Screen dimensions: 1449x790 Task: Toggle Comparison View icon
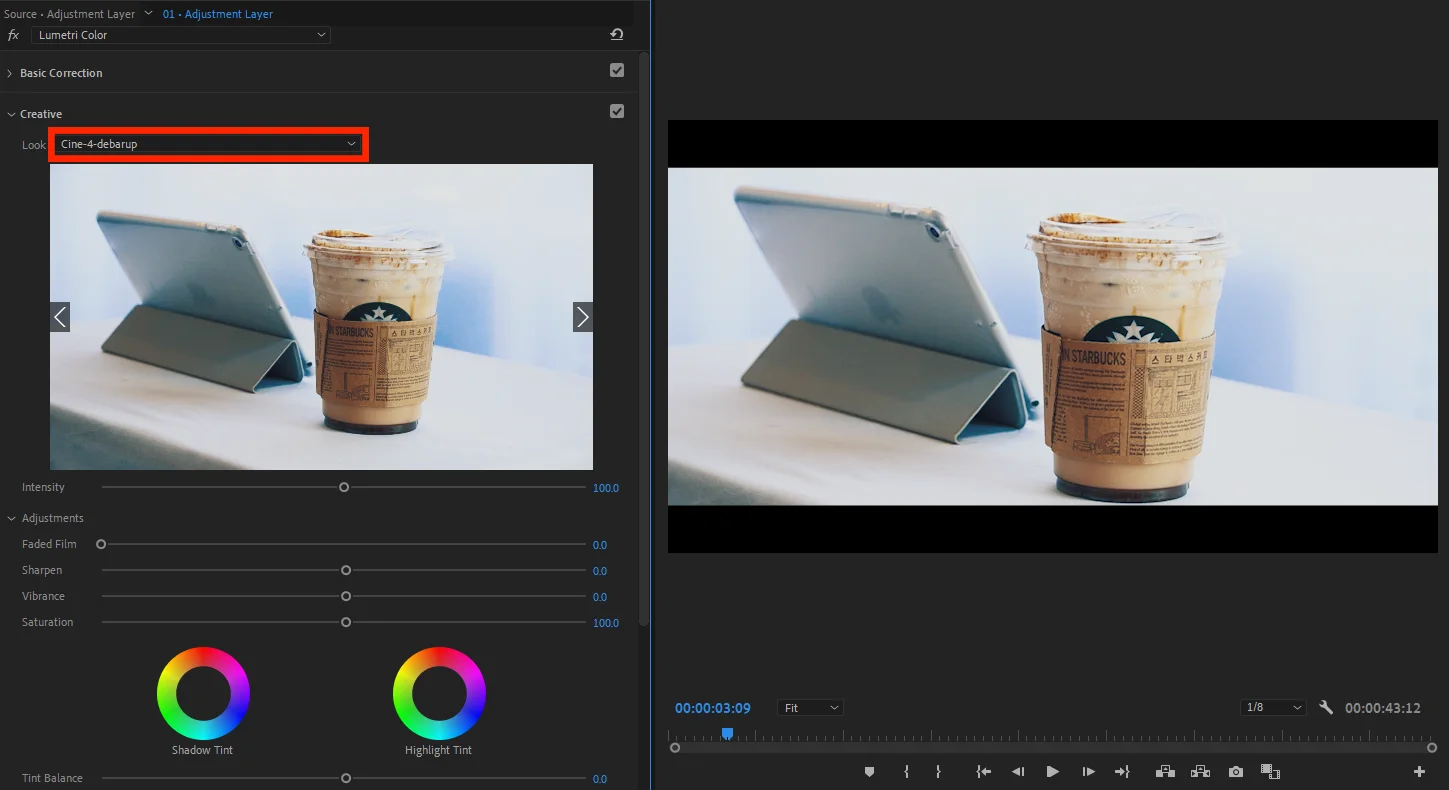pos(1270,772)
